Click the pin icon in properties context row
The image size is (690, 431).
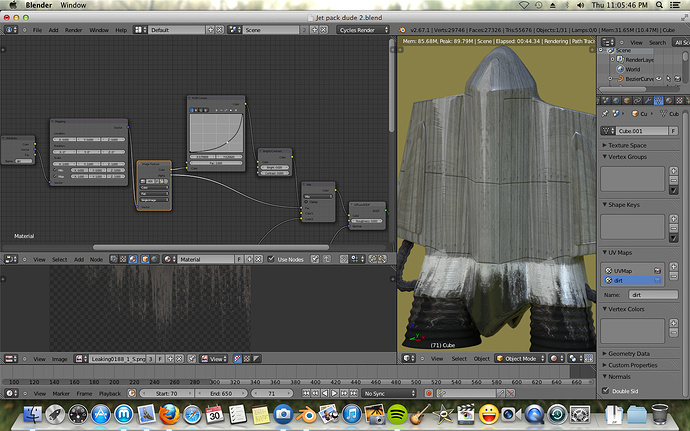[x=605, y=114]
